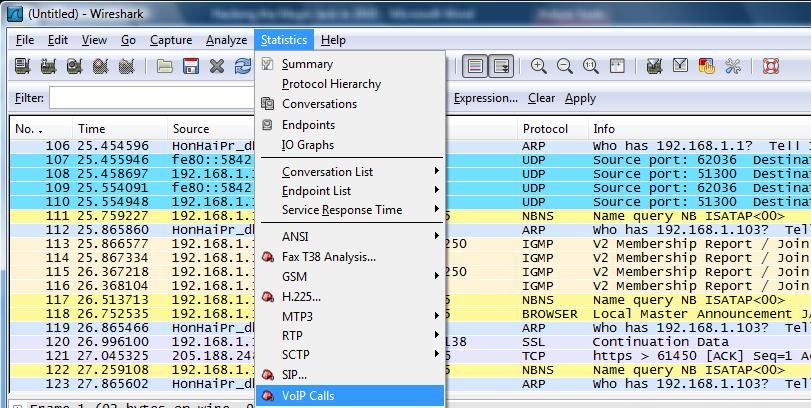The image size is (811, 408).
Task: Click the Zoom Out magnifier icon
Action: point(565,66)
